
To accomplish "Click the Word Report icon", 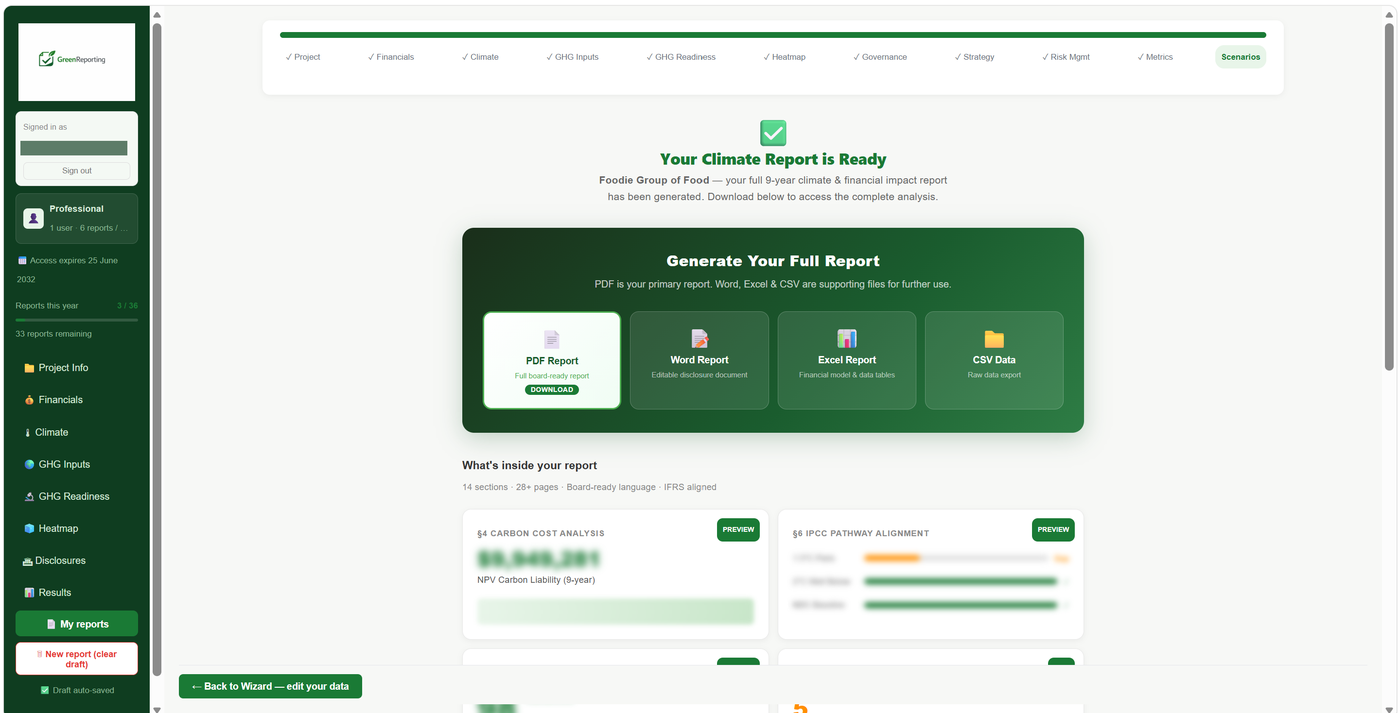I will pyautogui.click(x=699, y=339).
